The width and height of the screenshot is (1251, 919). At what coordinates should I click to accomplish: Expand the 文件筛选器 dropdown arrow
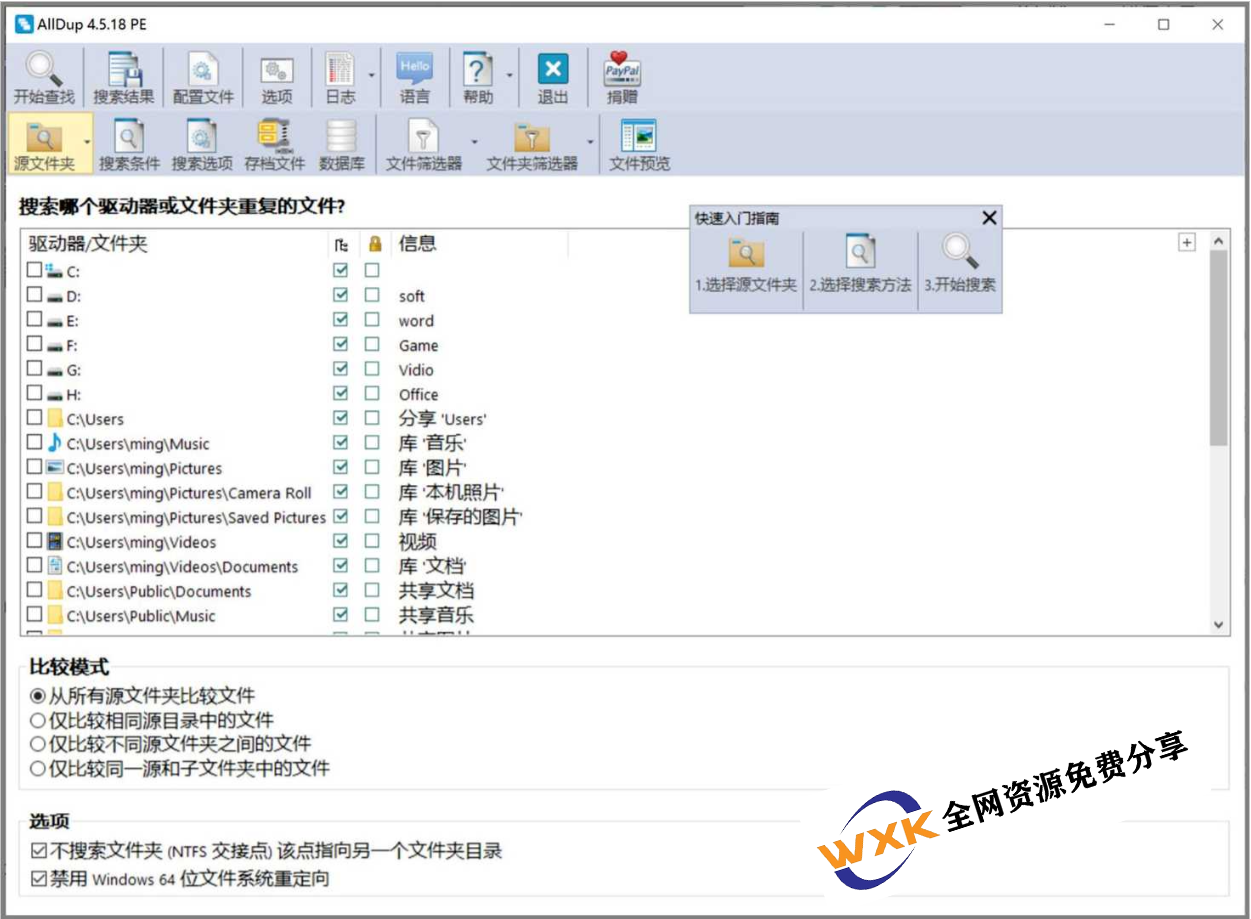point(474,142)
